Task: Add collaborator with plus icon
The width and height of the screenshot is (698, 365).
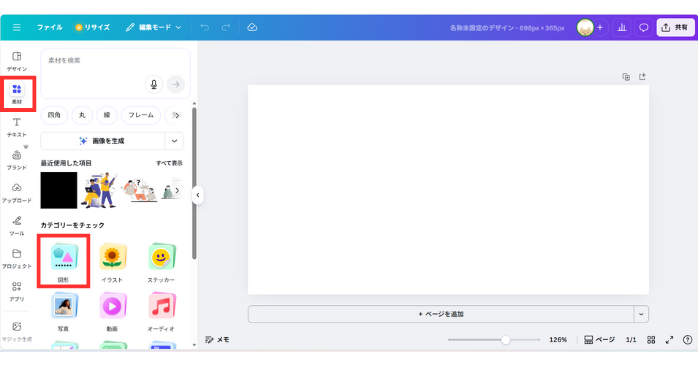Action: [x=600, y=28]
